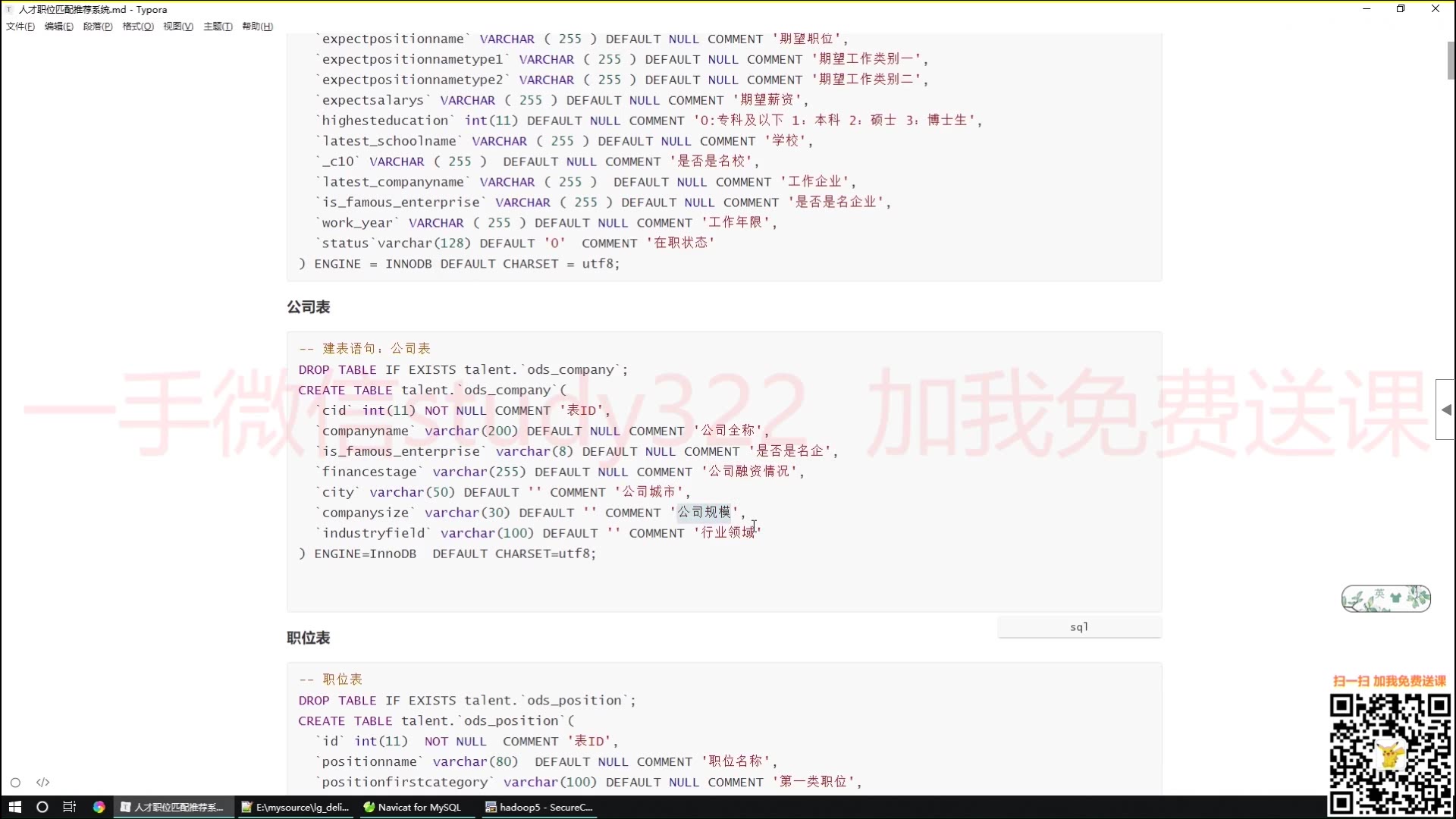
Task: Click the `highesteducation` column line
Action: (x=648, y=121)
